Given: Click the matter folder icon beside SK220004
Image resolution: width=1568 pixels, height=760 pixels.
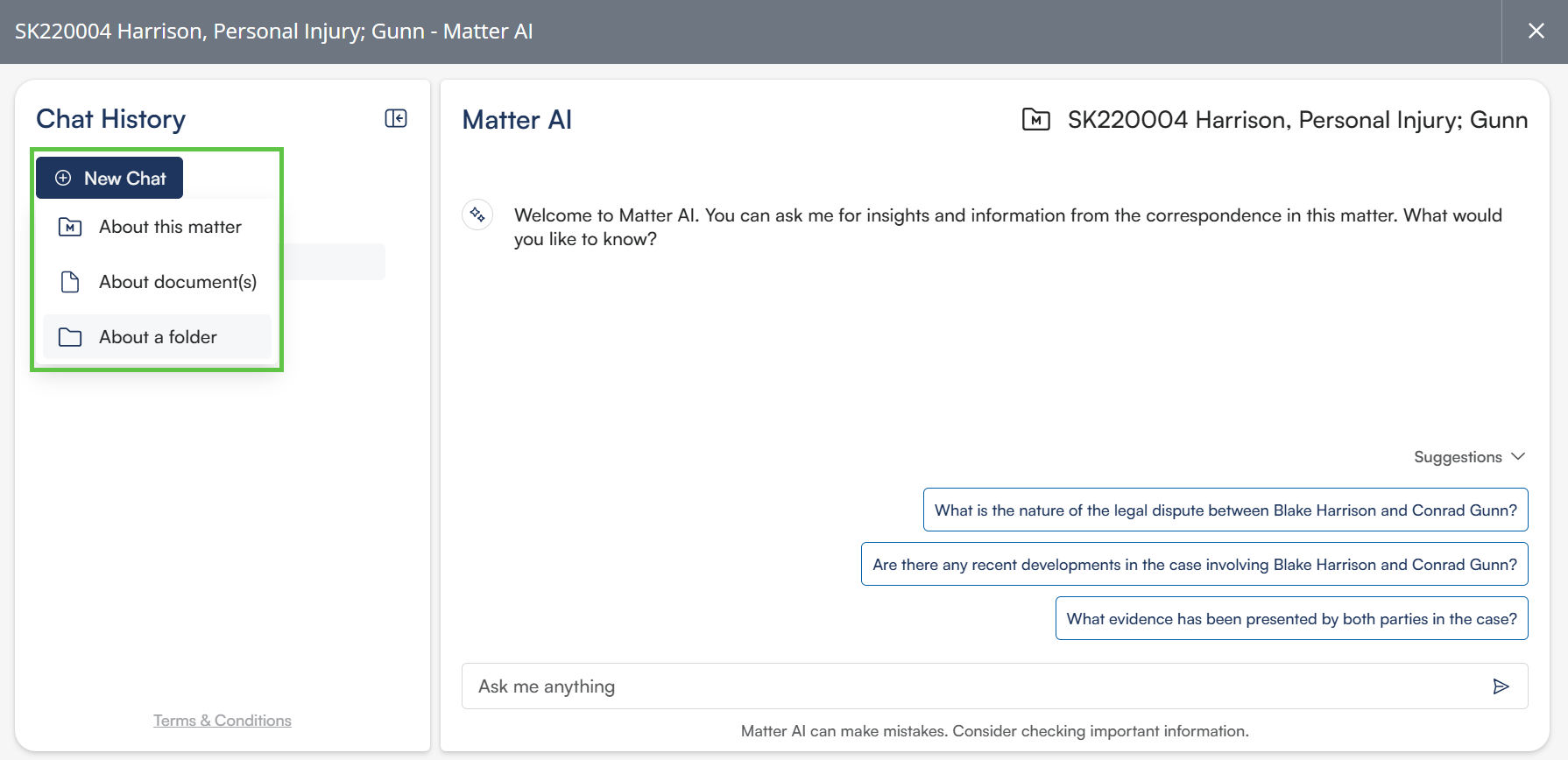Looking at the screenshot, I should (x=1035, y=120).
